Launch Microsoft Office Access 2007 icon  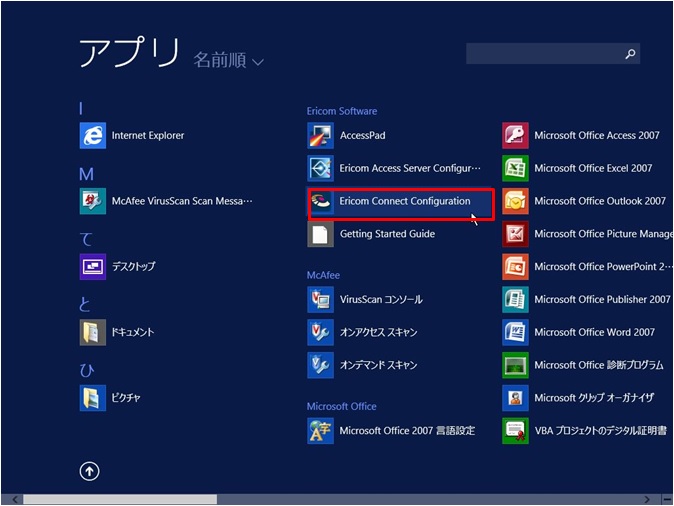click(515, 136)
